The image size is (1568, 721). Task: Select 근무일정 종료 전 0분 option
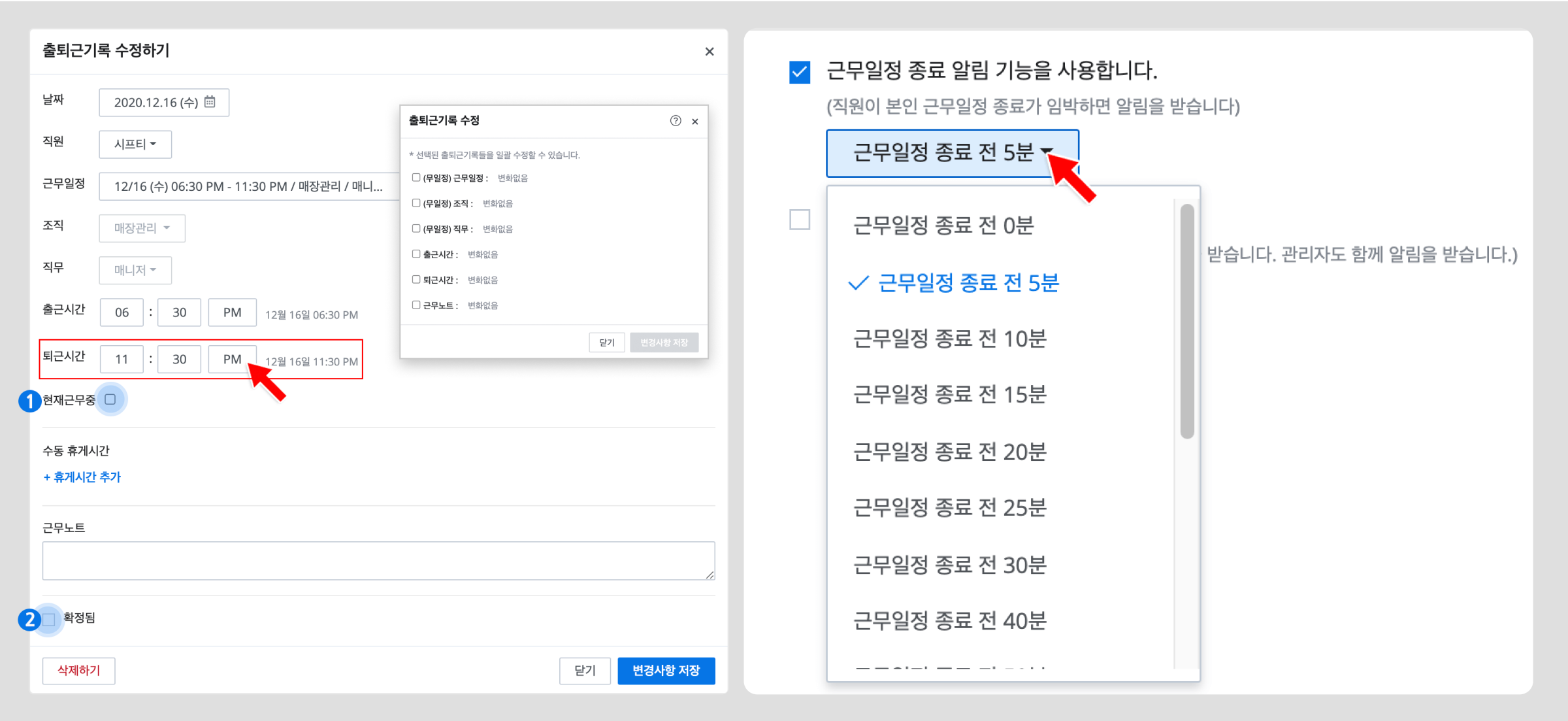[943, 226]
